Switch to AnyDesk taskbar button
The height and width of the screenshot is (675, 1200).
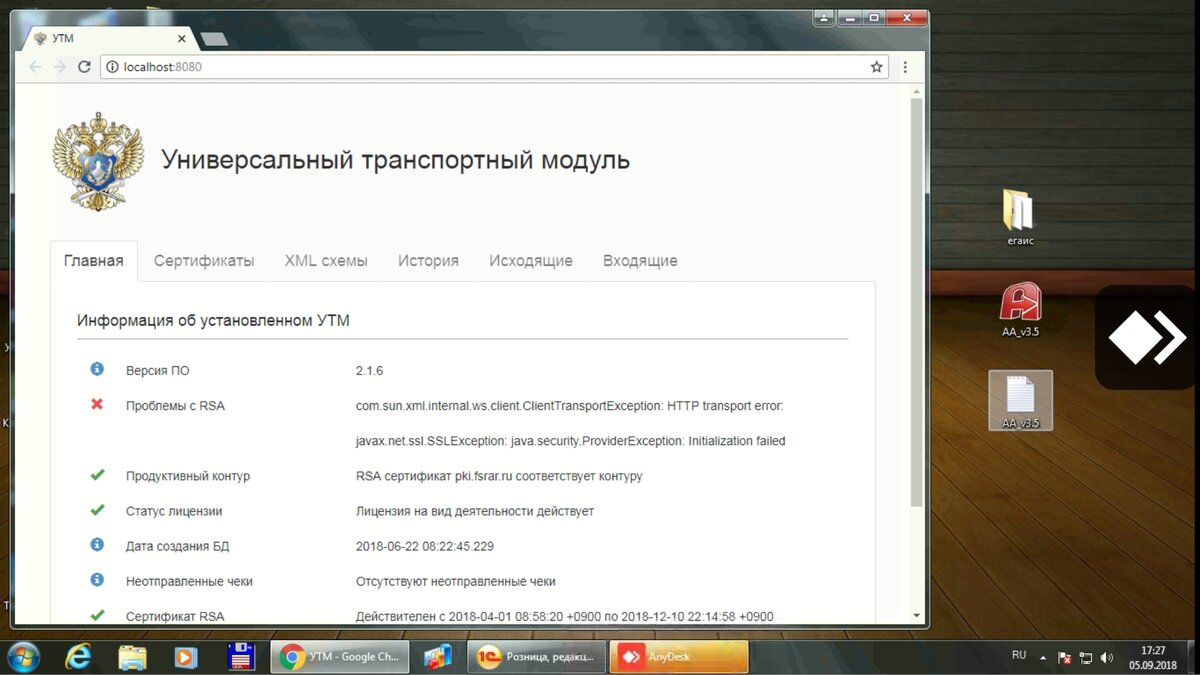pos(679,657)
